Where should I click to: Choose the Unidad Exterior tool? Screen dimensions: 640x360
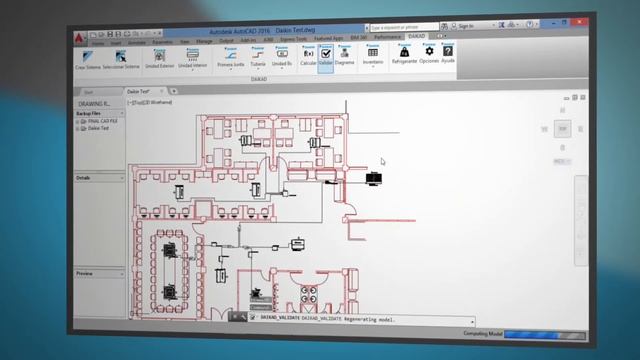click(x=159, y=59)
